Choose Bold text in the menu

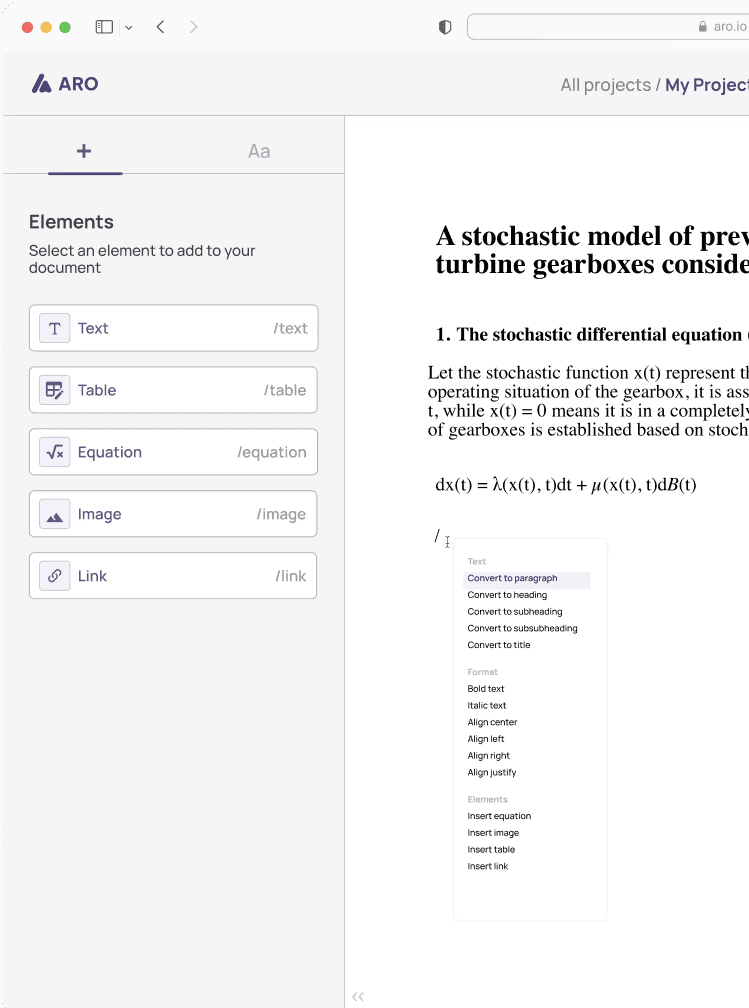point(486,688)
